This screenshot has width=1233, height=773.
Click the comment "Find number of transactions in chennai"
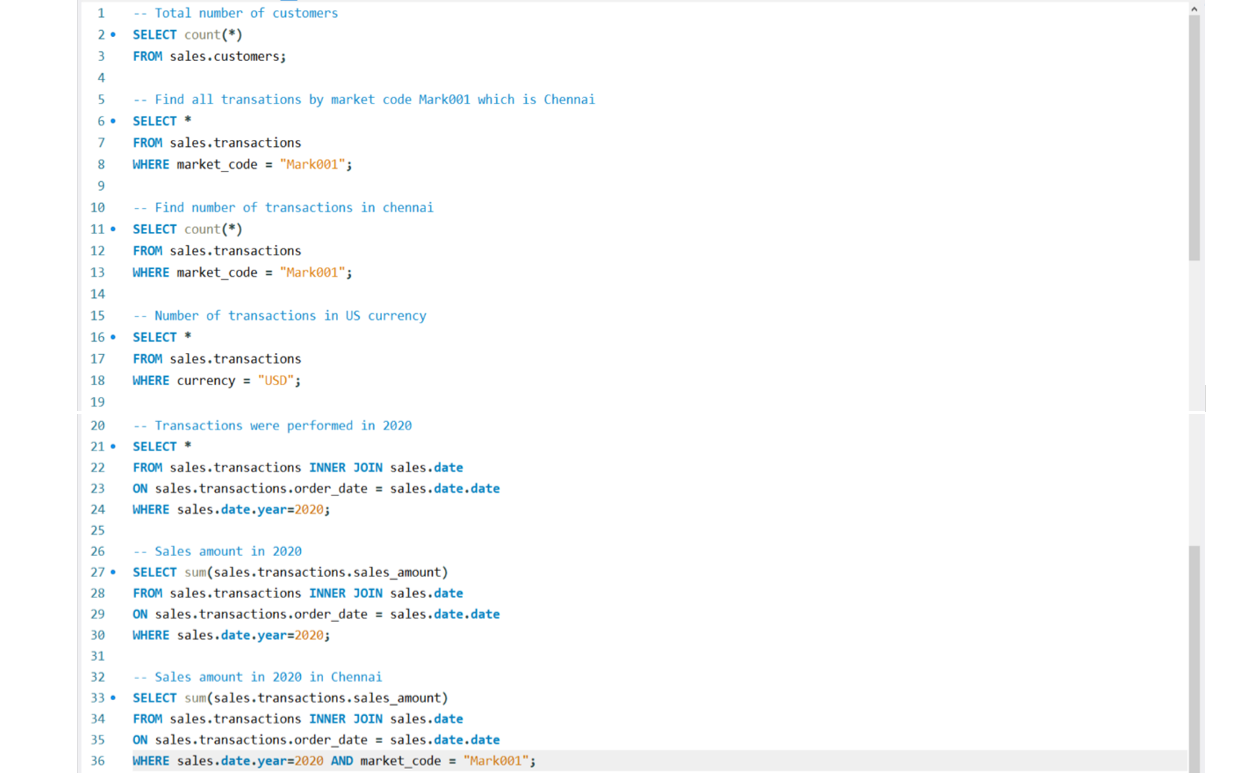click(283, 208)
